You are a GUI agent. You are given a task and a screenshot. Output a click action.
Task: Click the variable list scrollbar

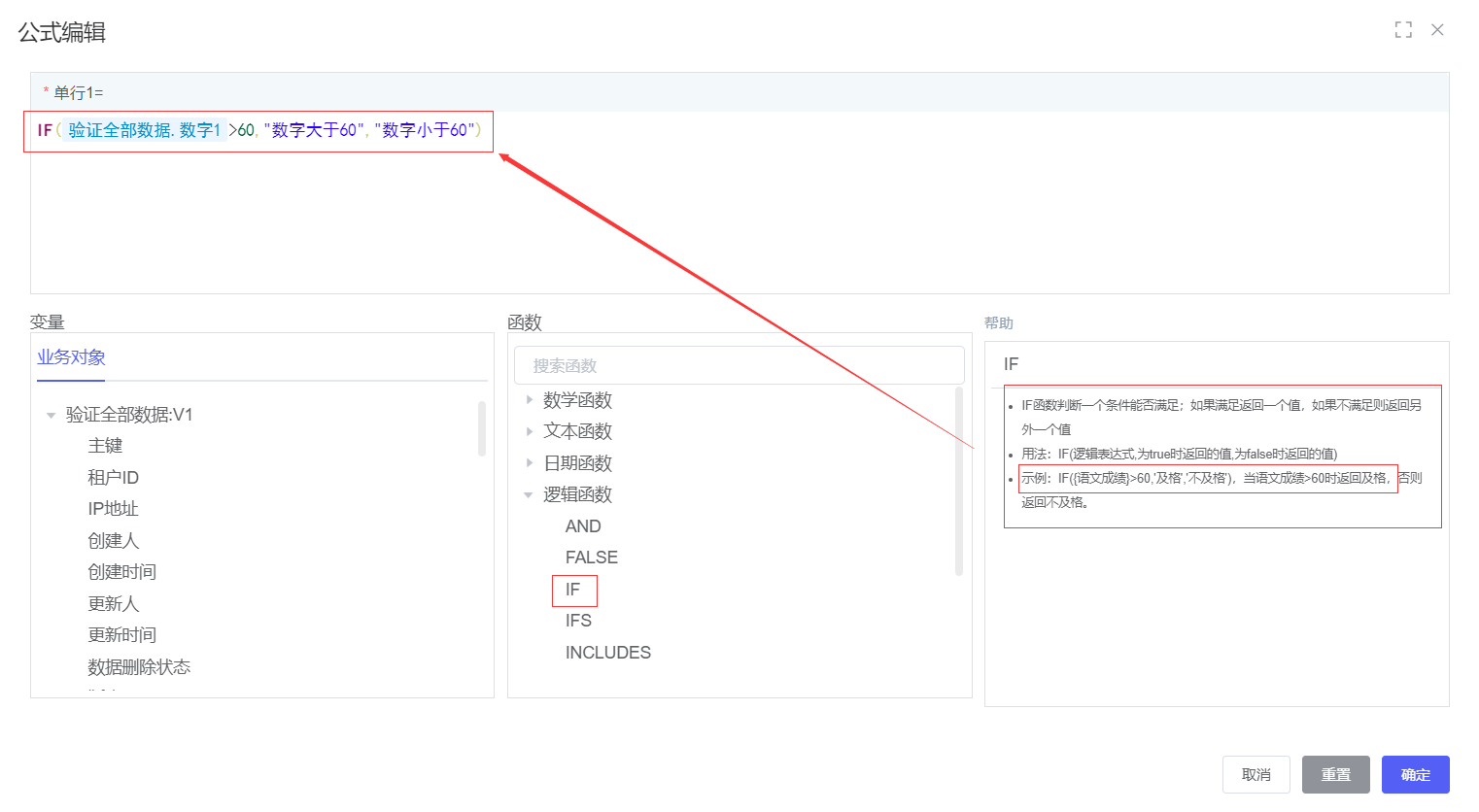[482, 429]
